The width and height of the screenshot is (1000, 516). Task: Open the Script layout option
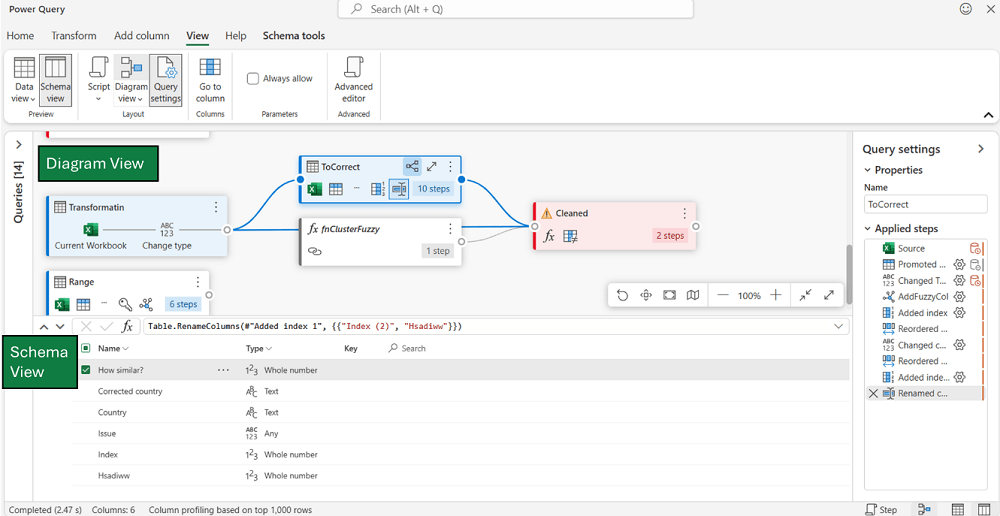point(99,80)
